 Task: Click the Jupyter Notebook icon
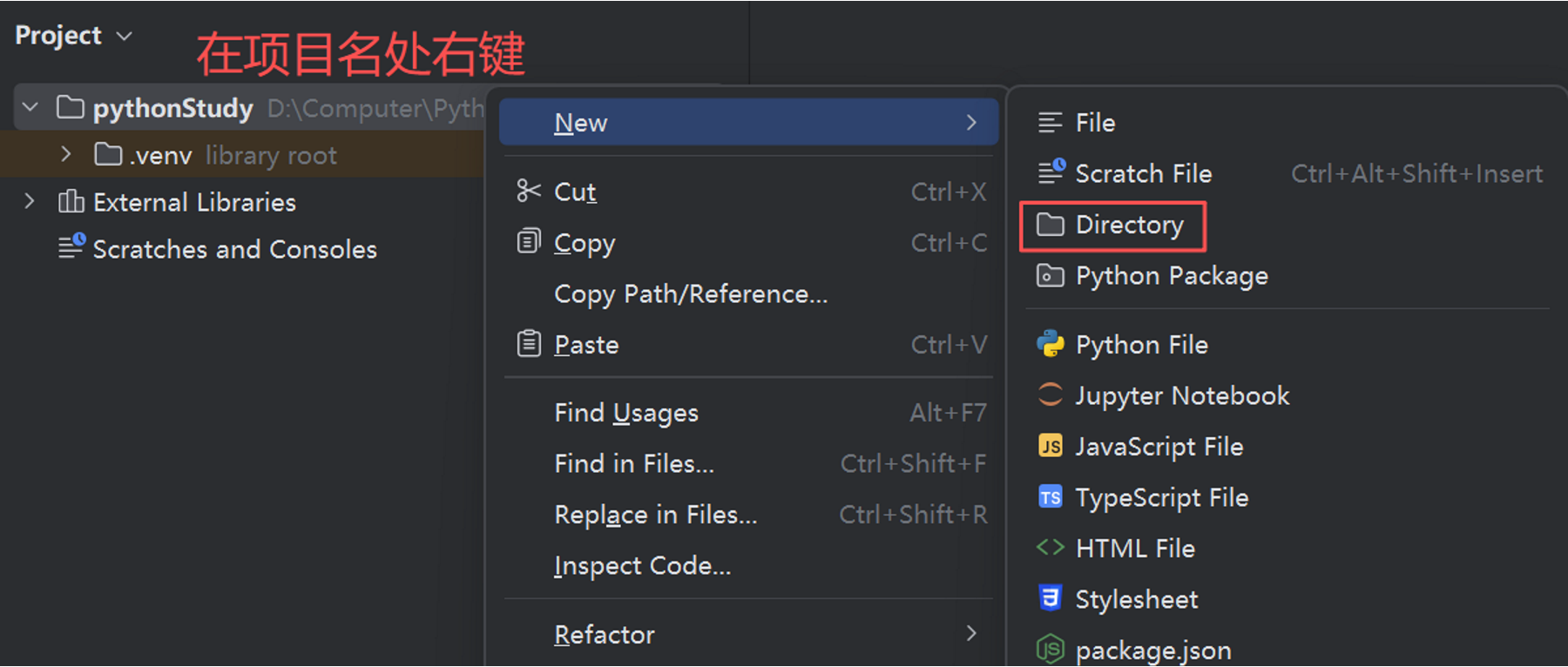click(x=1051, y=395)
